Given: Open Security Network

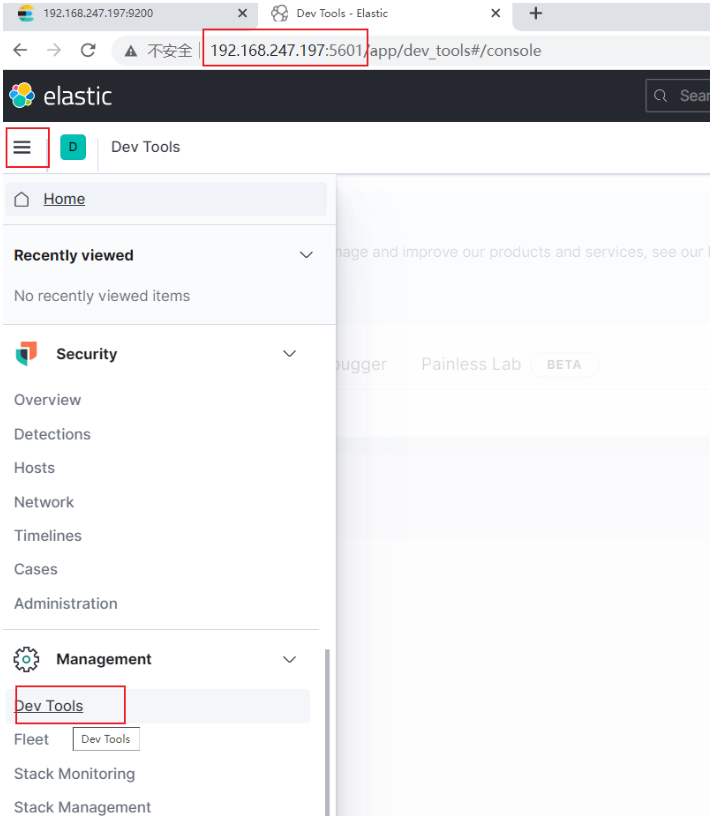Looking at the screenshot, I should pyautogui.click(x=44, y=502).
